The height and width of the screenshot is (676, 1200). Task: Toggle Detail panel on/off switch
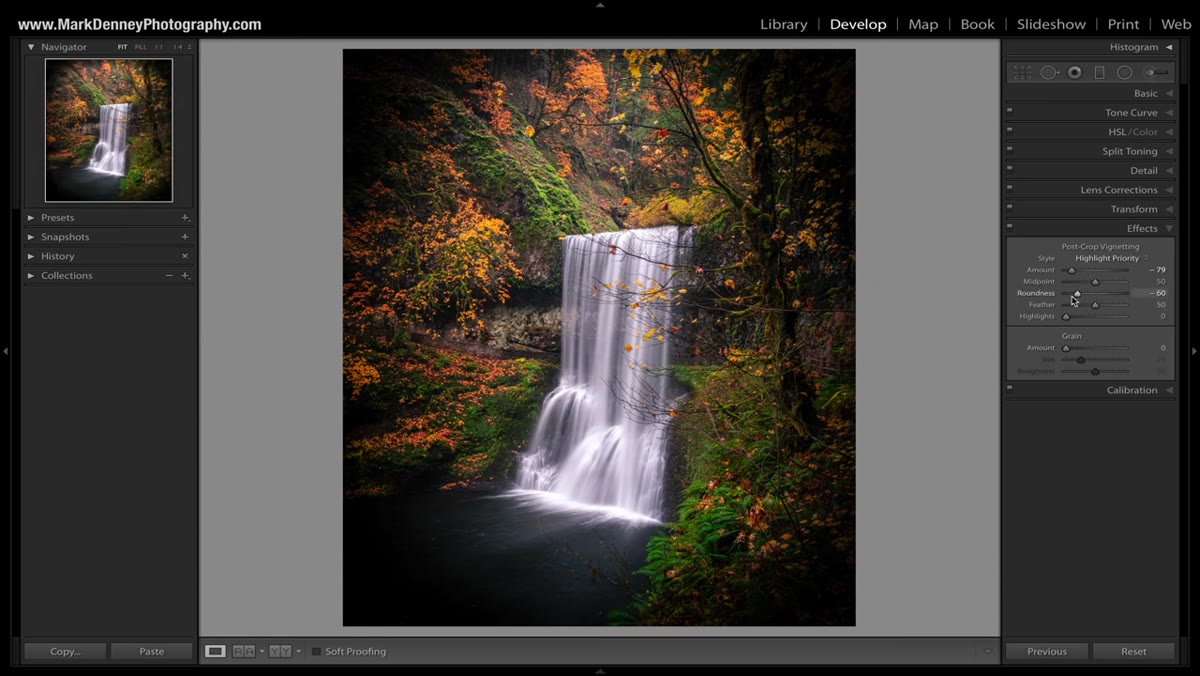[1010, 168]
